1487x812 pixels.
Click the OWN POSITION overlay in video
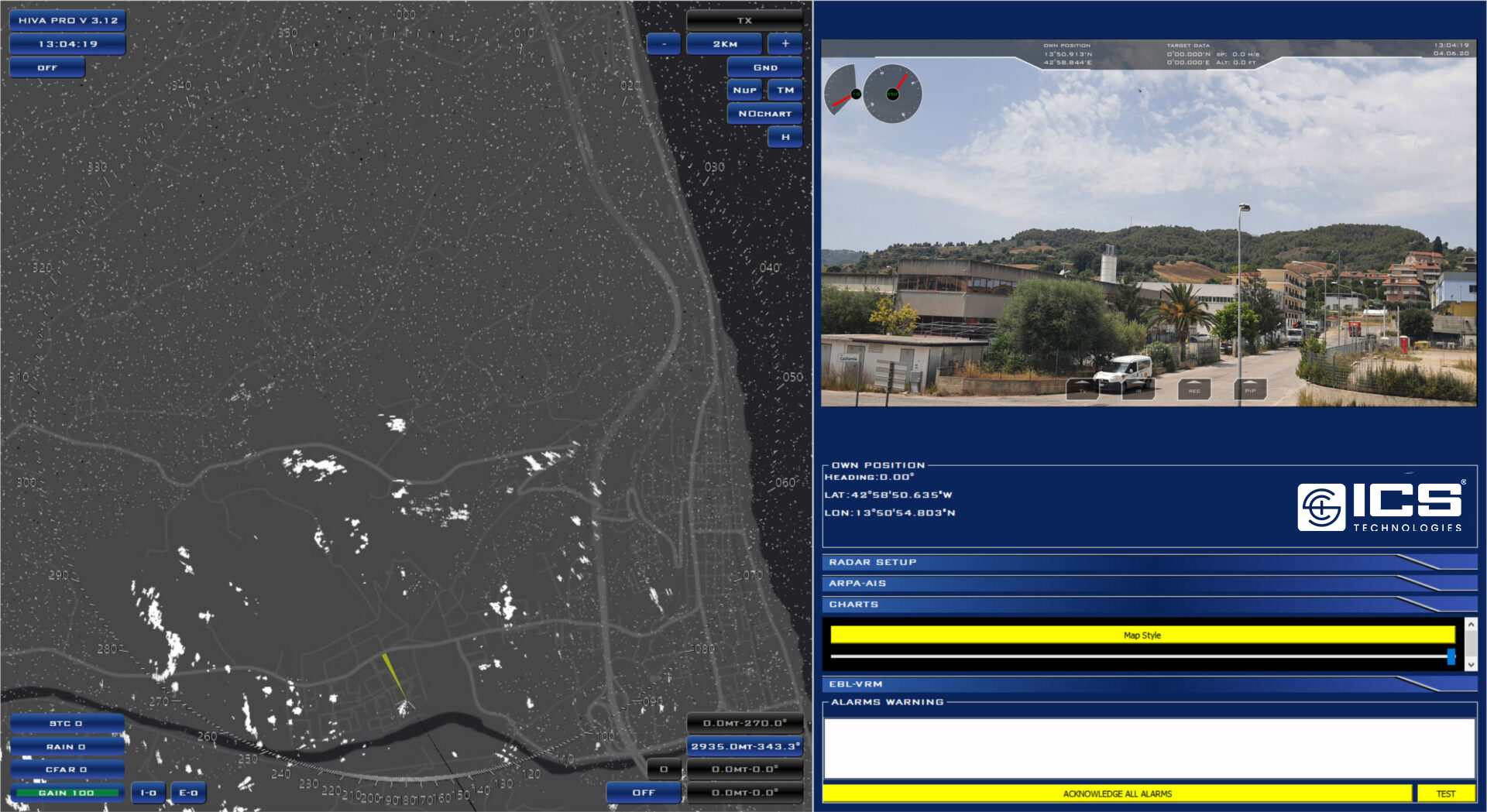coord(1068,54)
